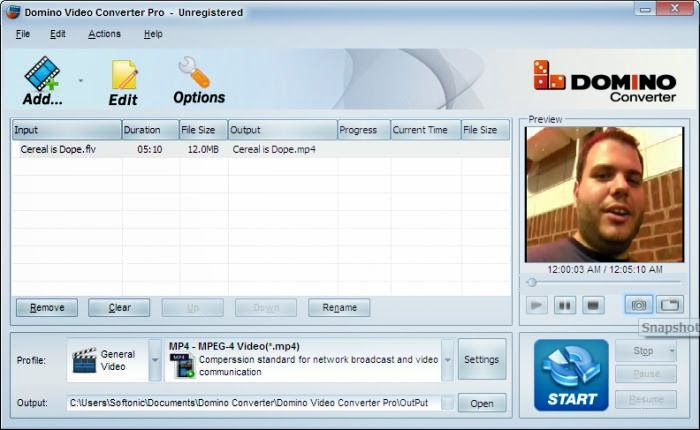The width and height of the screenshot is (700, 430).
Task: Close the Domino Video Converter window
Action: (x=675, y=8)
